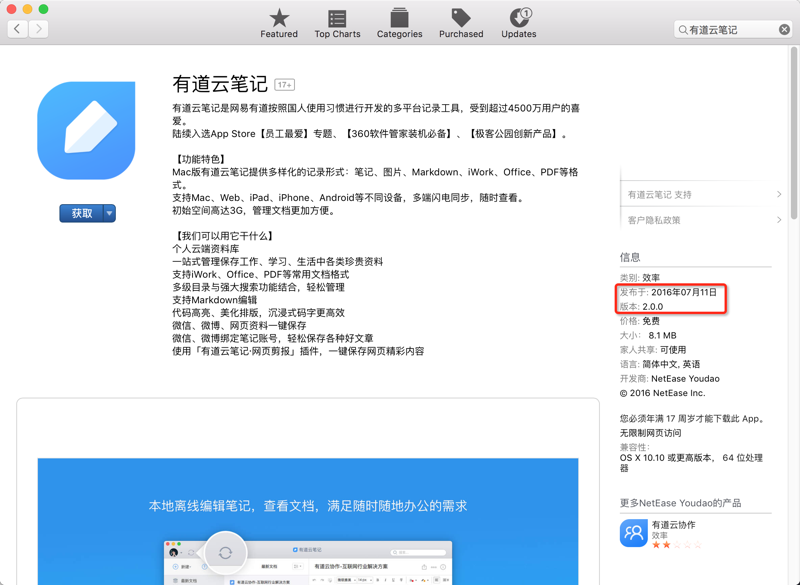Go back with the left arrow button
The image size is (800, 585).
[17, 29]
